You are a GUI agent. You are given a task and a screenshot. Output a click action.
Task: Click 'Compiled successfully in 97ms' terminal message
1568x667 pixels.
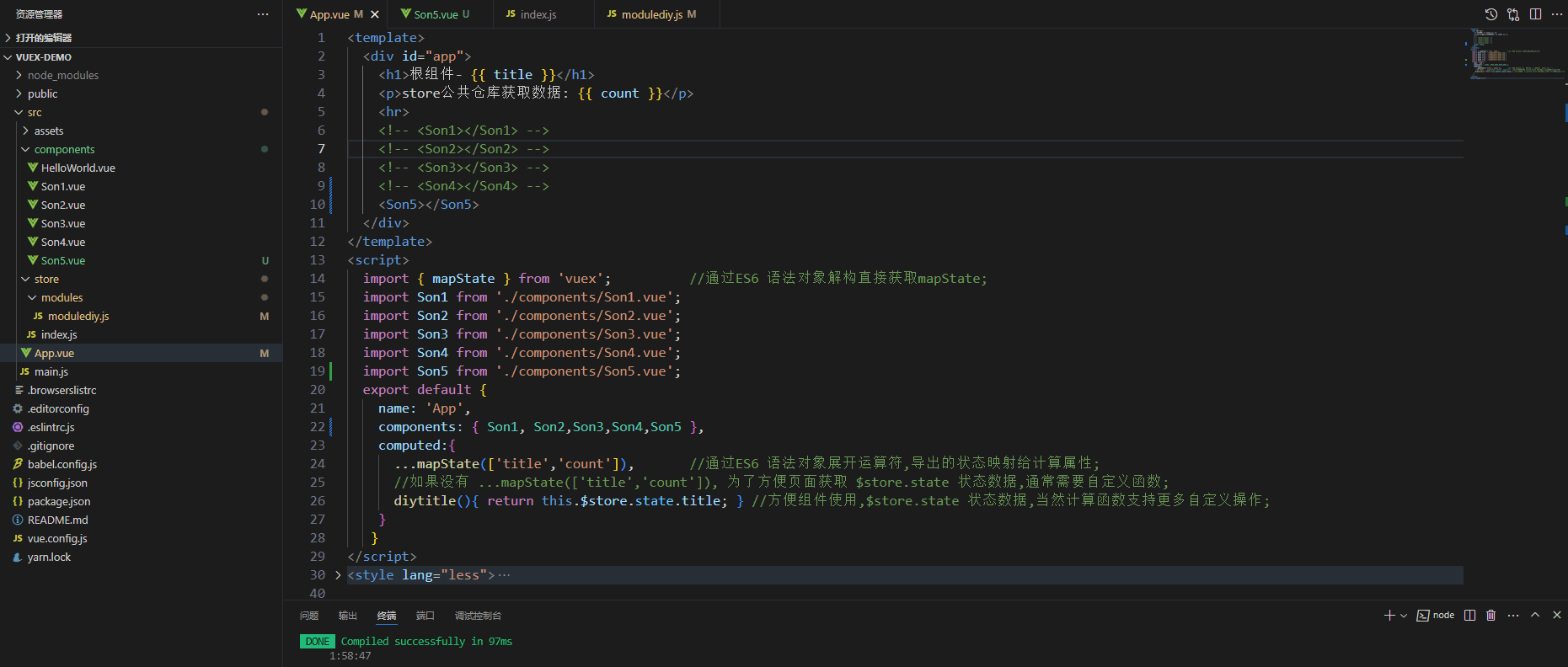(x=426, y=642)
